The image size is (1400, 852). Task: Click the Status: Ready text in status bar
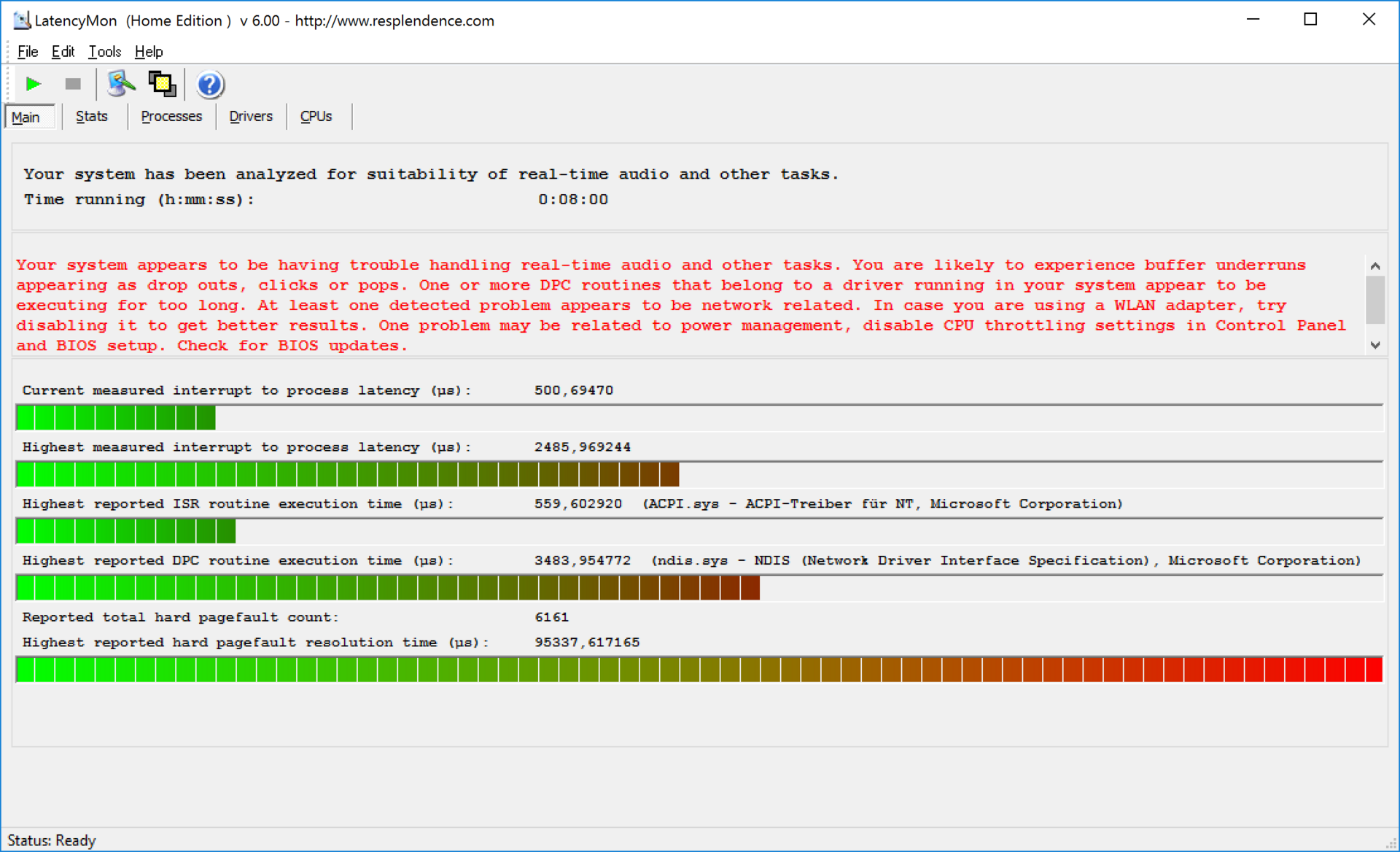coord(52,840)
